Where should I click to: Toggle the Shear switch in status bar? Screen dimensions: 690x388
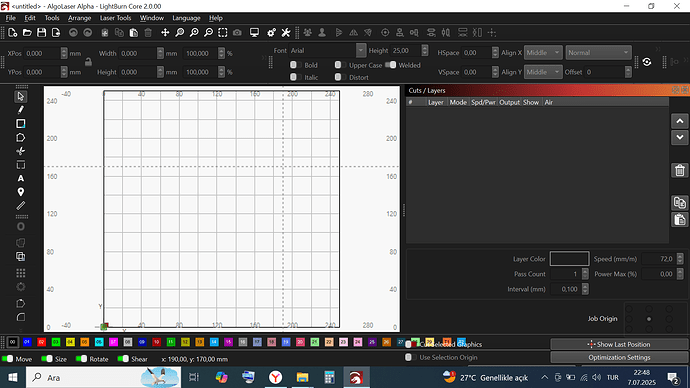click(x=123, y=359)
